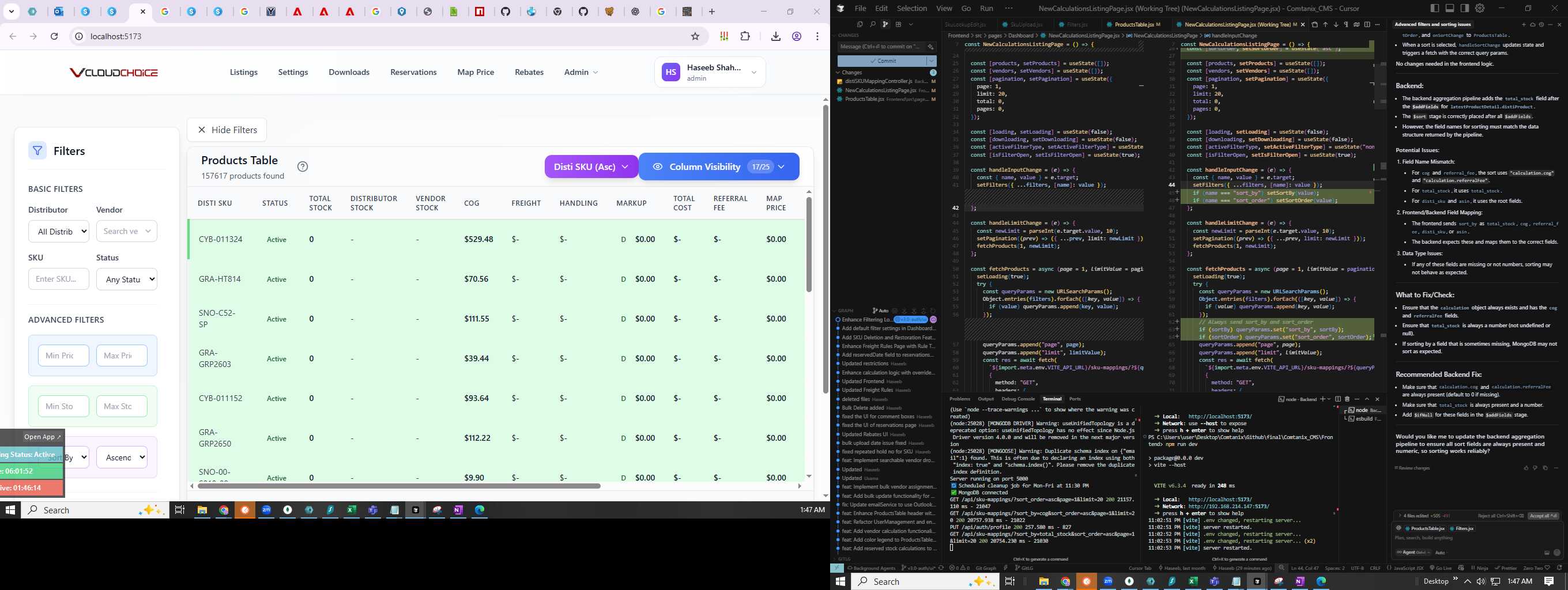
Task: Open the Disti SKU (Asc) sort dropdown
Action: (x=591, y=167)
